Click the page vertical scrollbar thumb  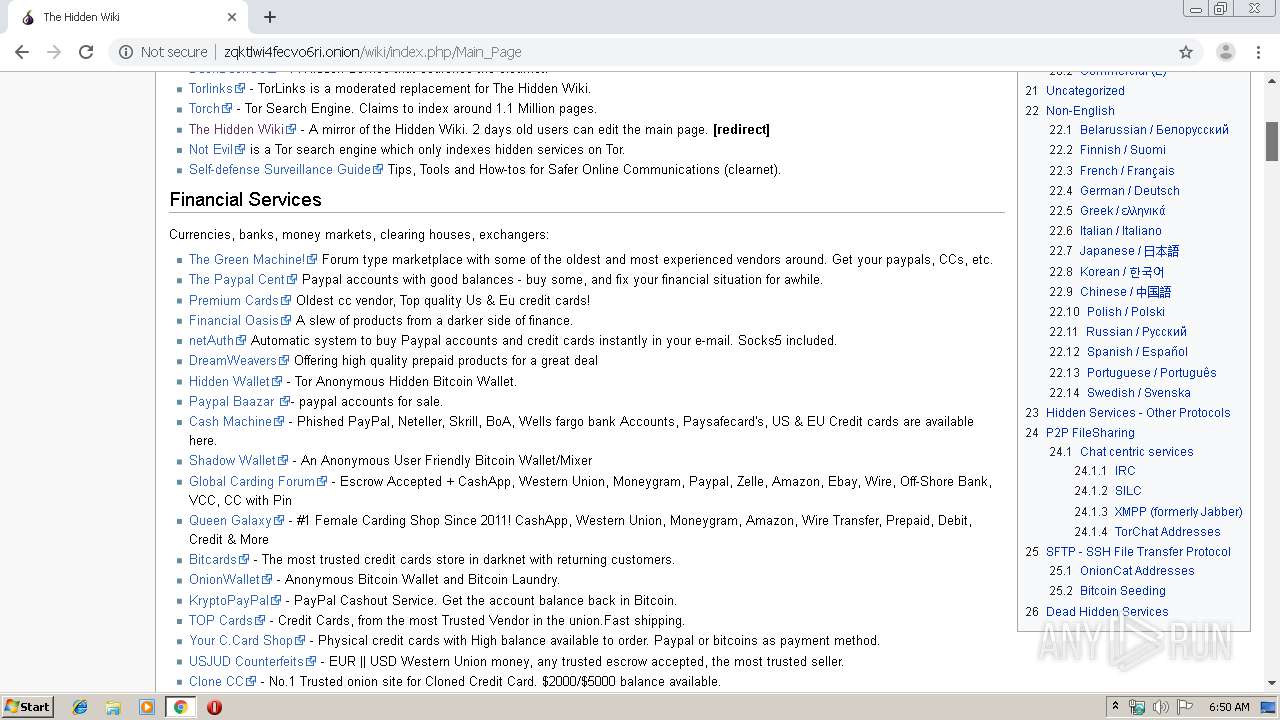pos(1272,140)
